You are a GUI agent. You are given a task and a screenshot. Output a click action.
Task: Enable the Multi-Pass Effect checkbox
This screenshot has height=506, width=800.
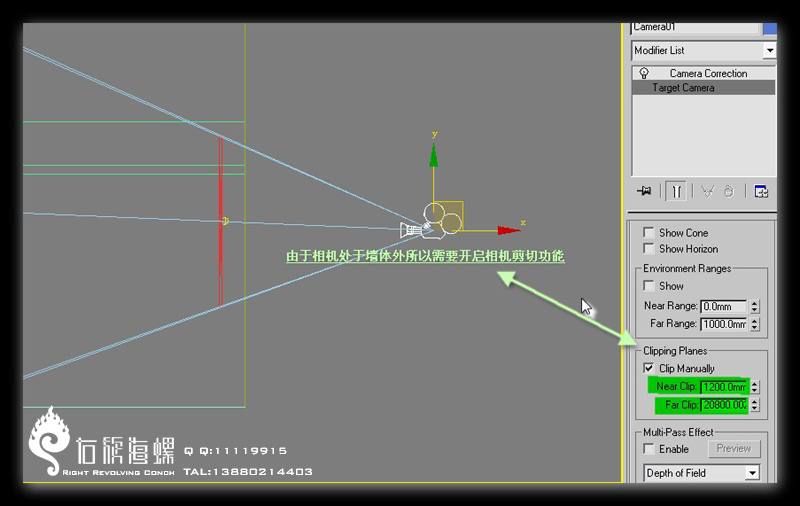click(648, 449)
